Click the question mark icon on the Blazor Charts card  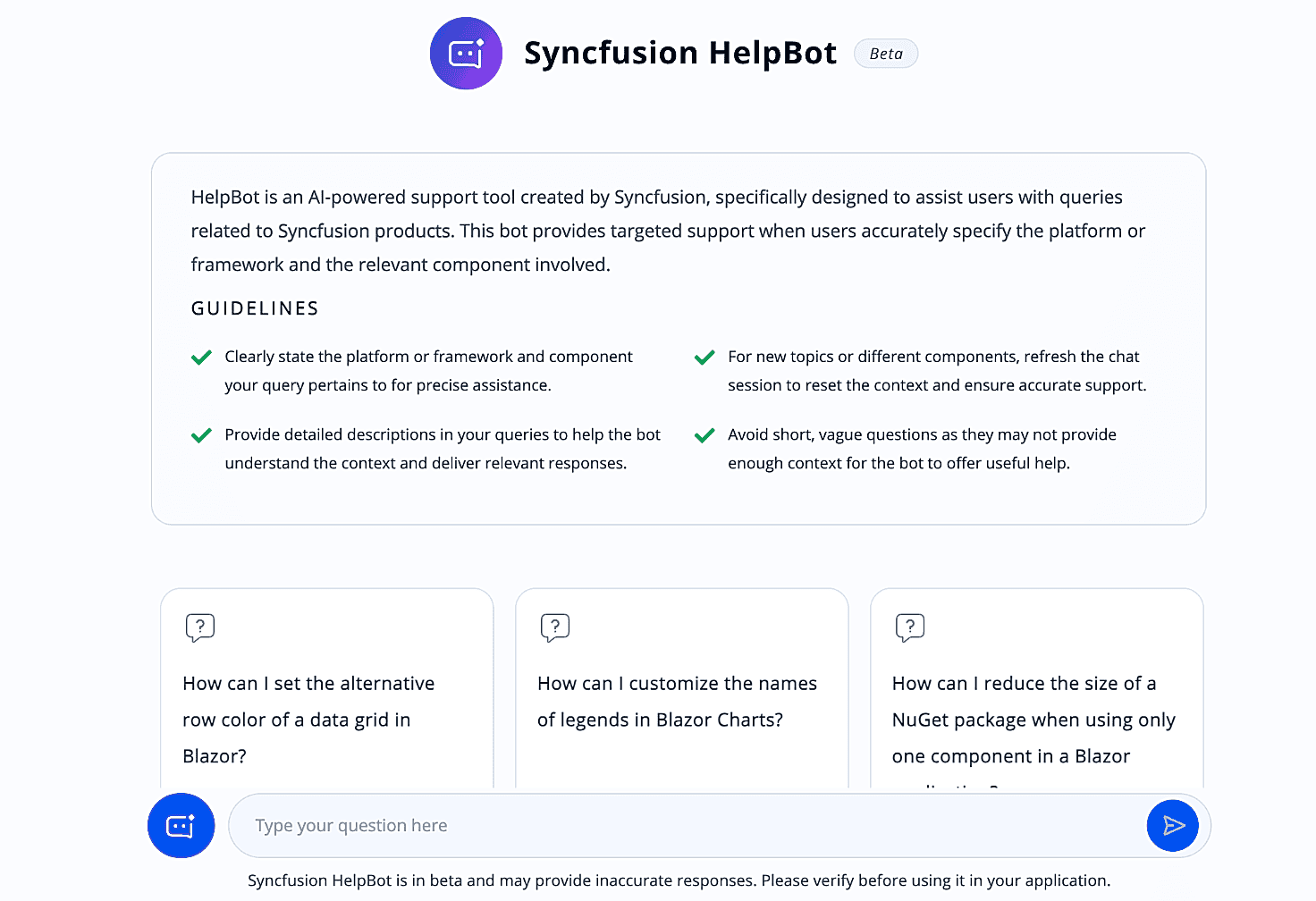(554, 627)
